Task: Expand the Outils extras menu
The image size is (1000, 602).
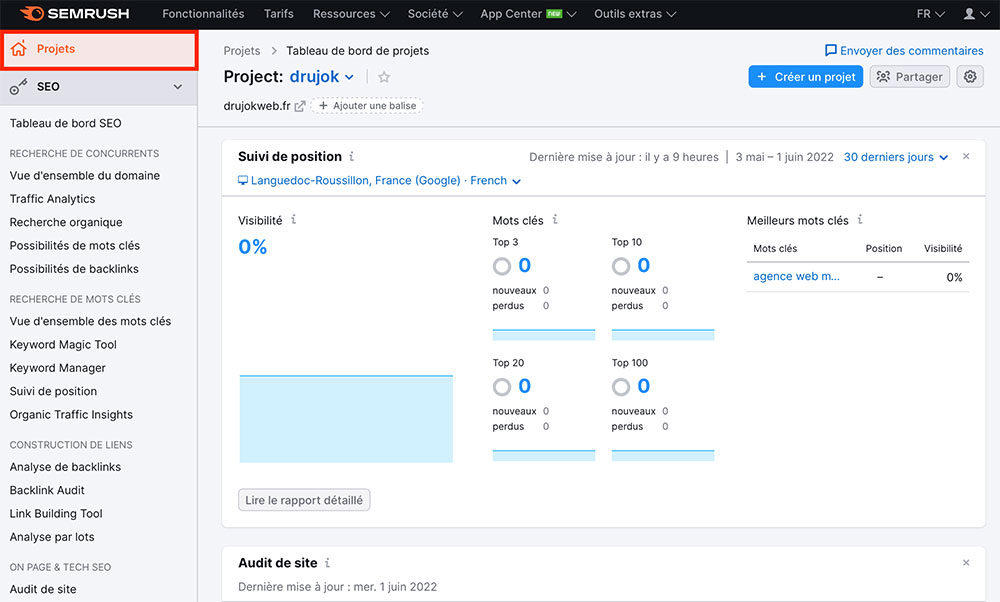Action: (635, 13)
